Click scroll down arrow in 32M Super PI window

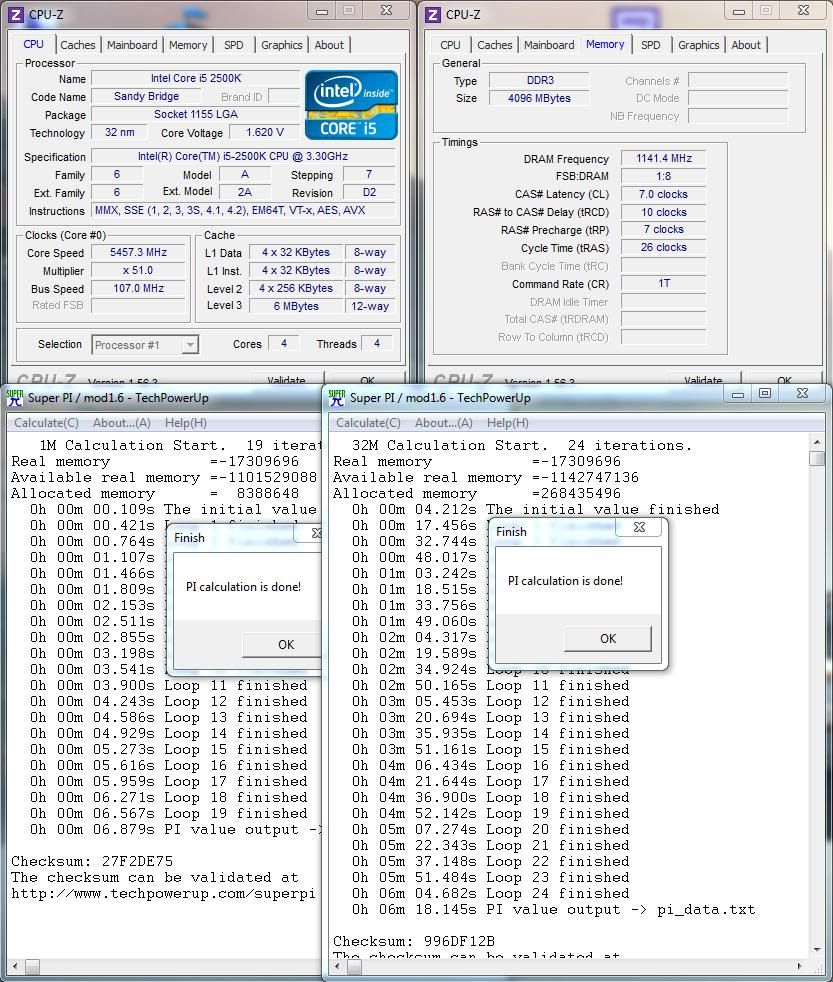coord(816,949)
